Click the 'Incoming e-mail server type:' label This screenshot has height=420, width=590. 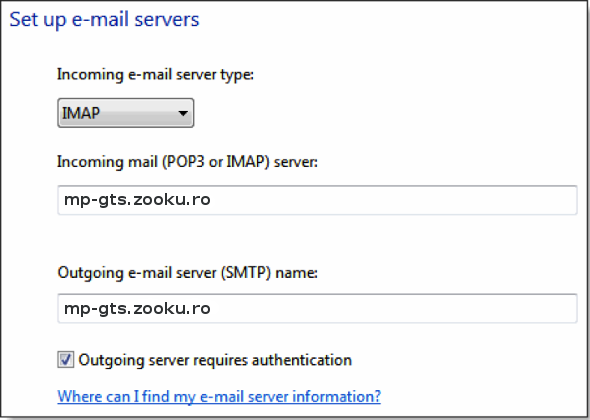tap(155, 75)
